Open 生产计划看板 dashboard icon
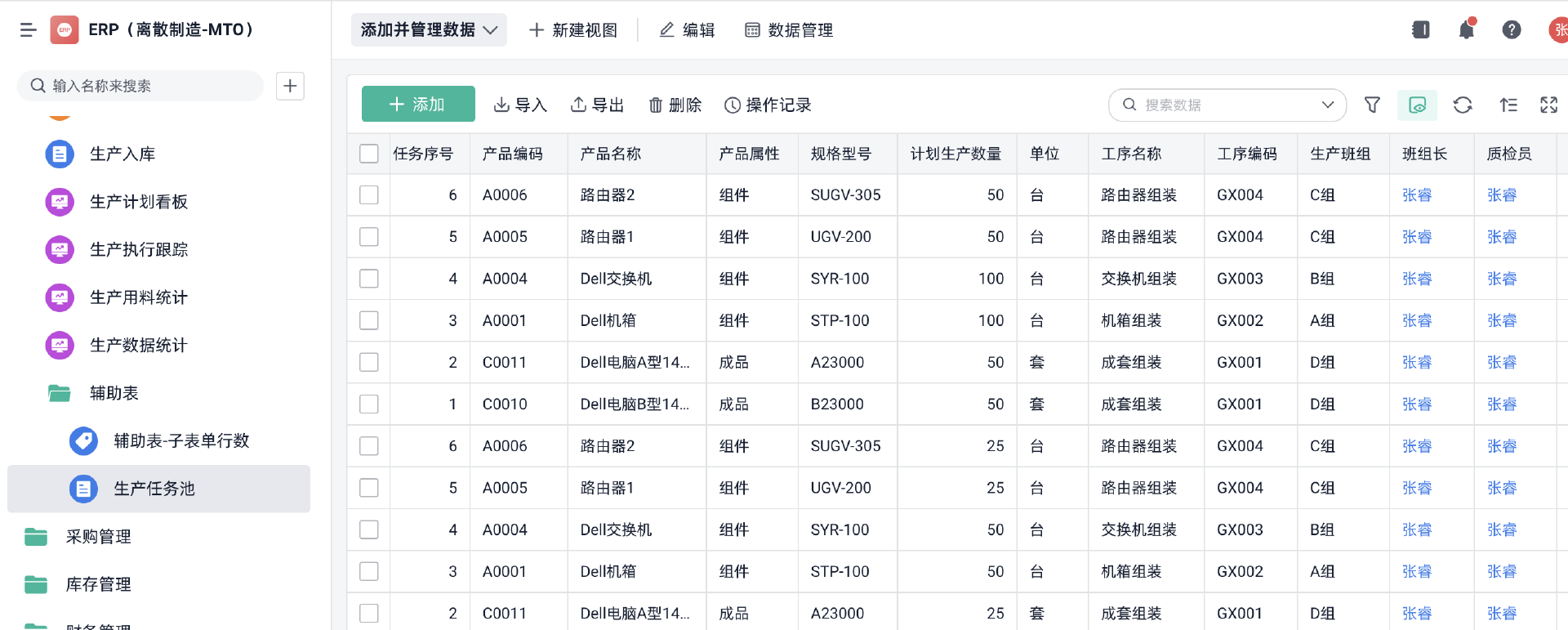The image size is (1568, 630). coord(60,202)
